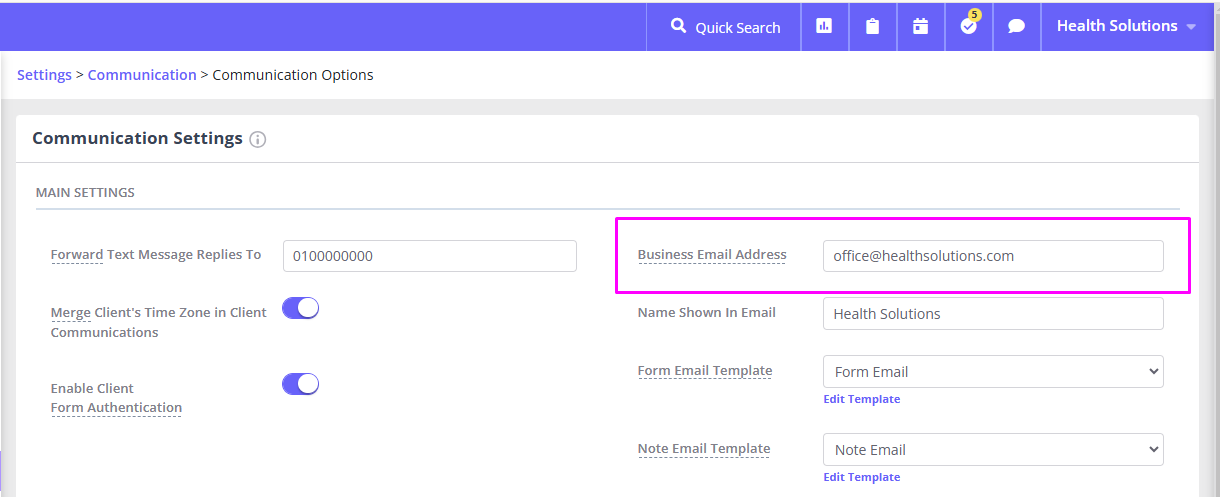
Task: Click the Business Email Address field
Action: tap(993, 256)
